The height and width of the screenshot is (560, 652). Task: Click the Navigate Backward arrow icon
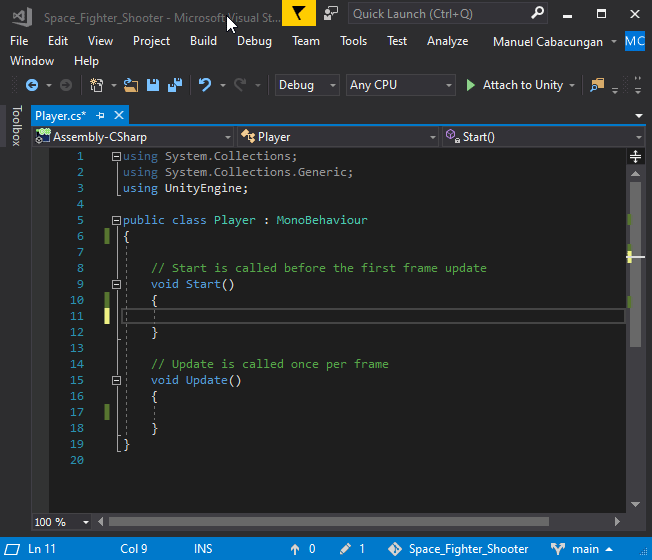(x=32, y=86)
